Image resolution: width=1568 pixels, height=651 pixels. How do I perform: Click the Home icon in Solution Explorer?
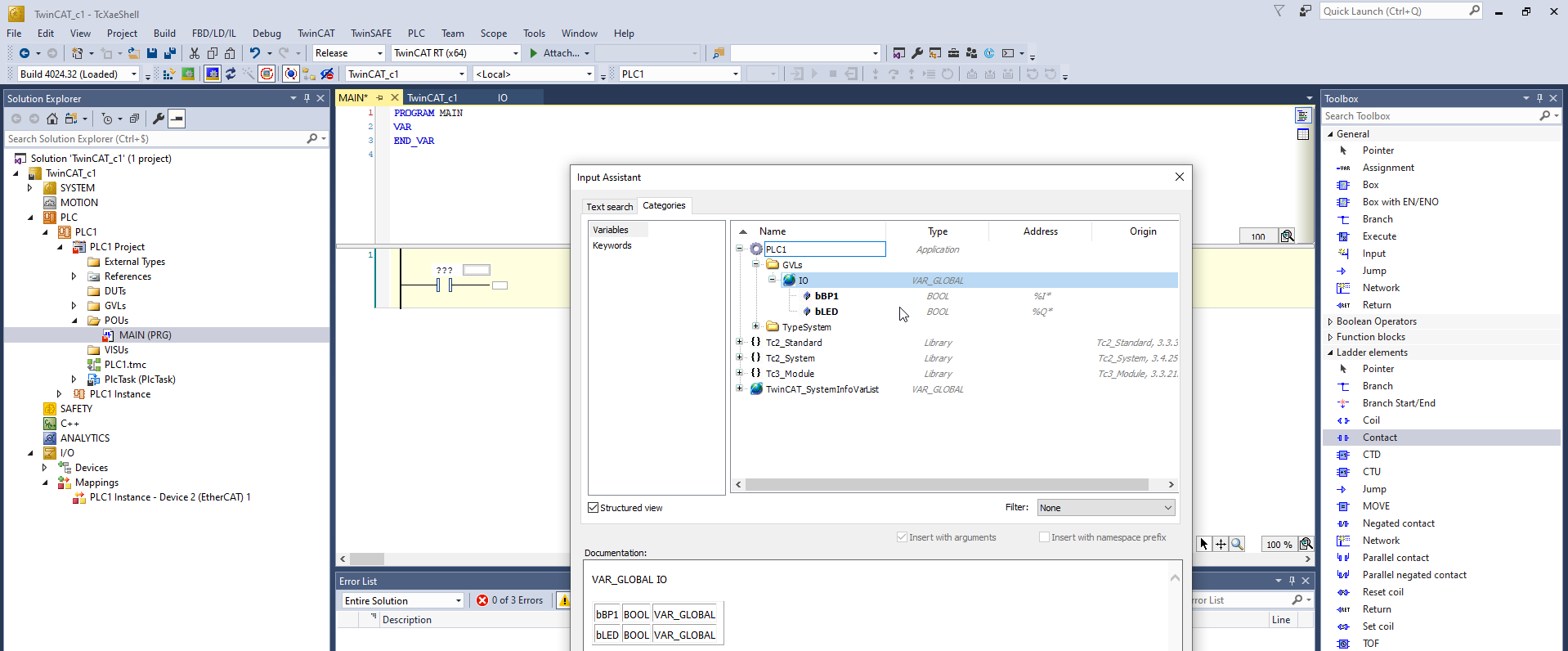[x=52, y=119]
